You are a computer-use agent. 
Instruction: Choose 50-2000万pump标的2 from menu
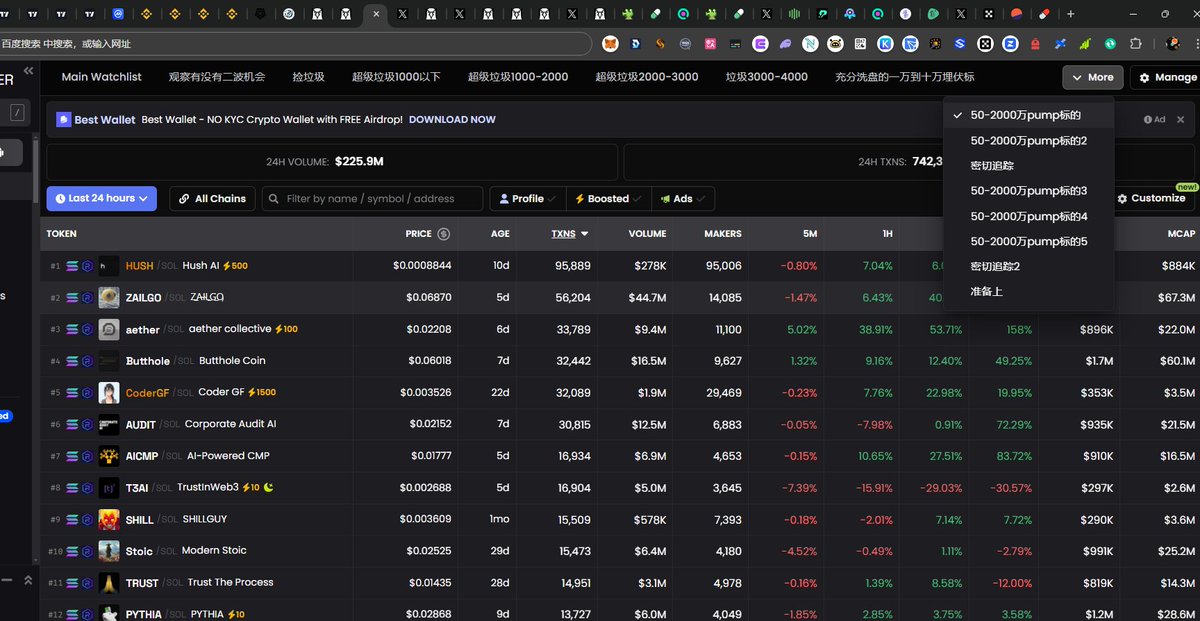point(1028,141)
